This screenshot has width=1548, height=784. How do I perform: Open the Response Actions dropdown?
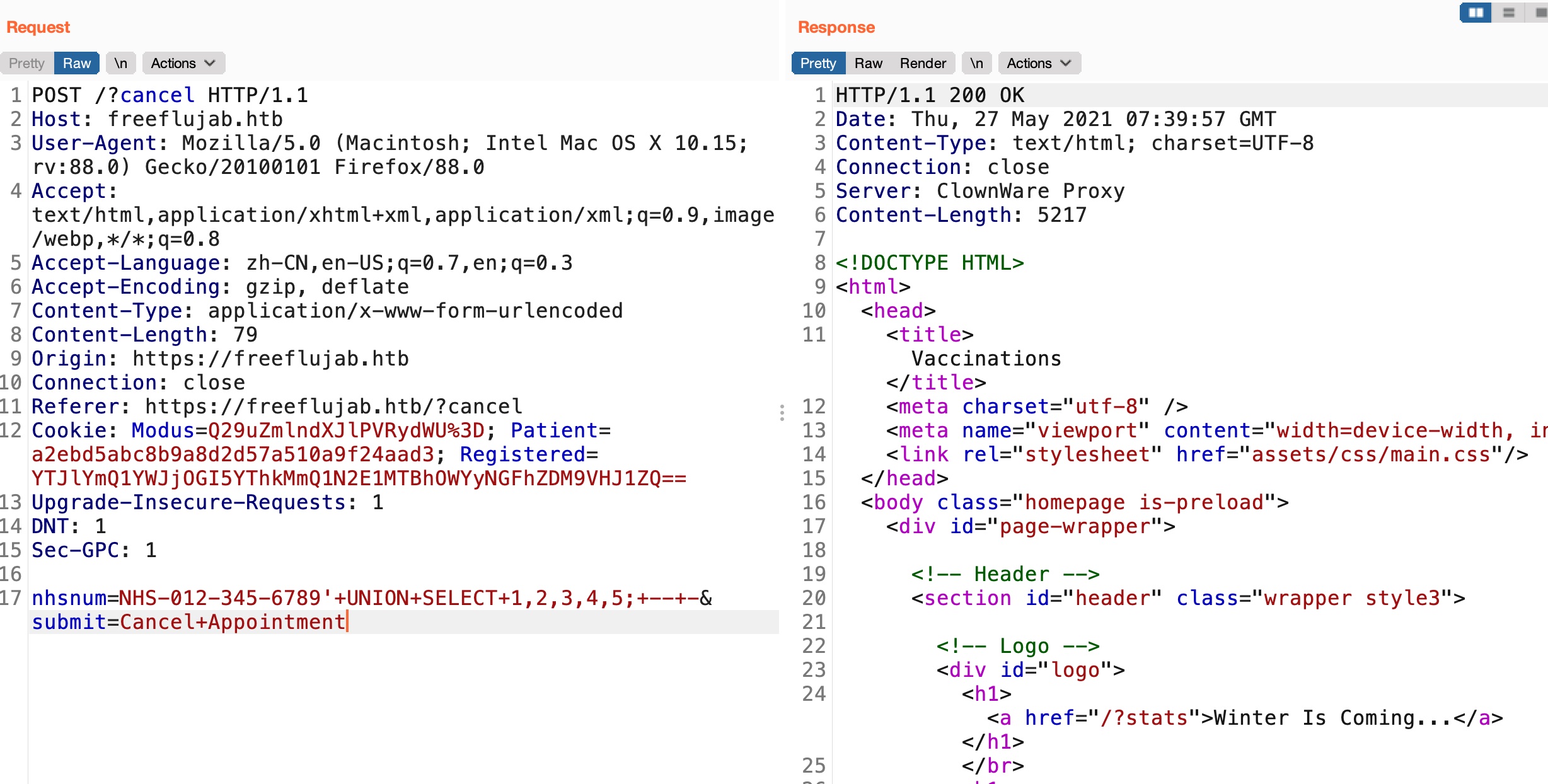click(x=1039, y=63)
